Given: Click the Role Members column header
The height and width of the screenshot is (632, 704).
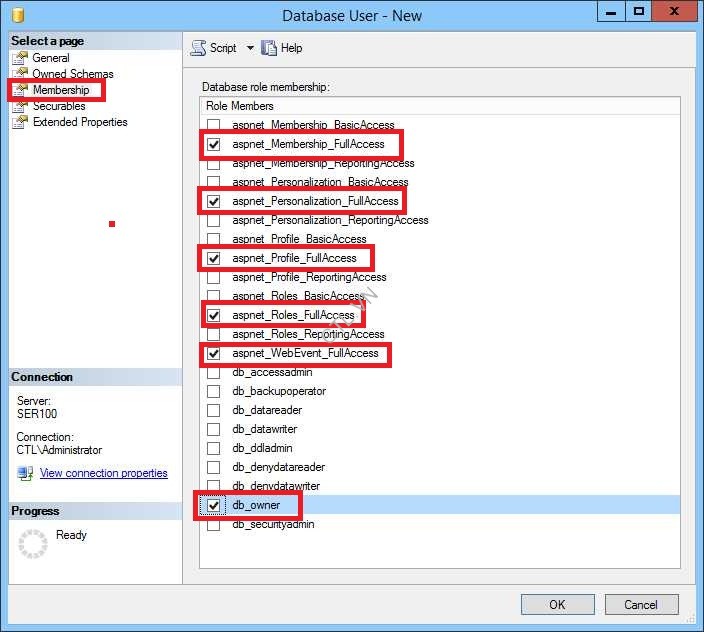Looking at the screenshot, I should click(x=240, y=106).
